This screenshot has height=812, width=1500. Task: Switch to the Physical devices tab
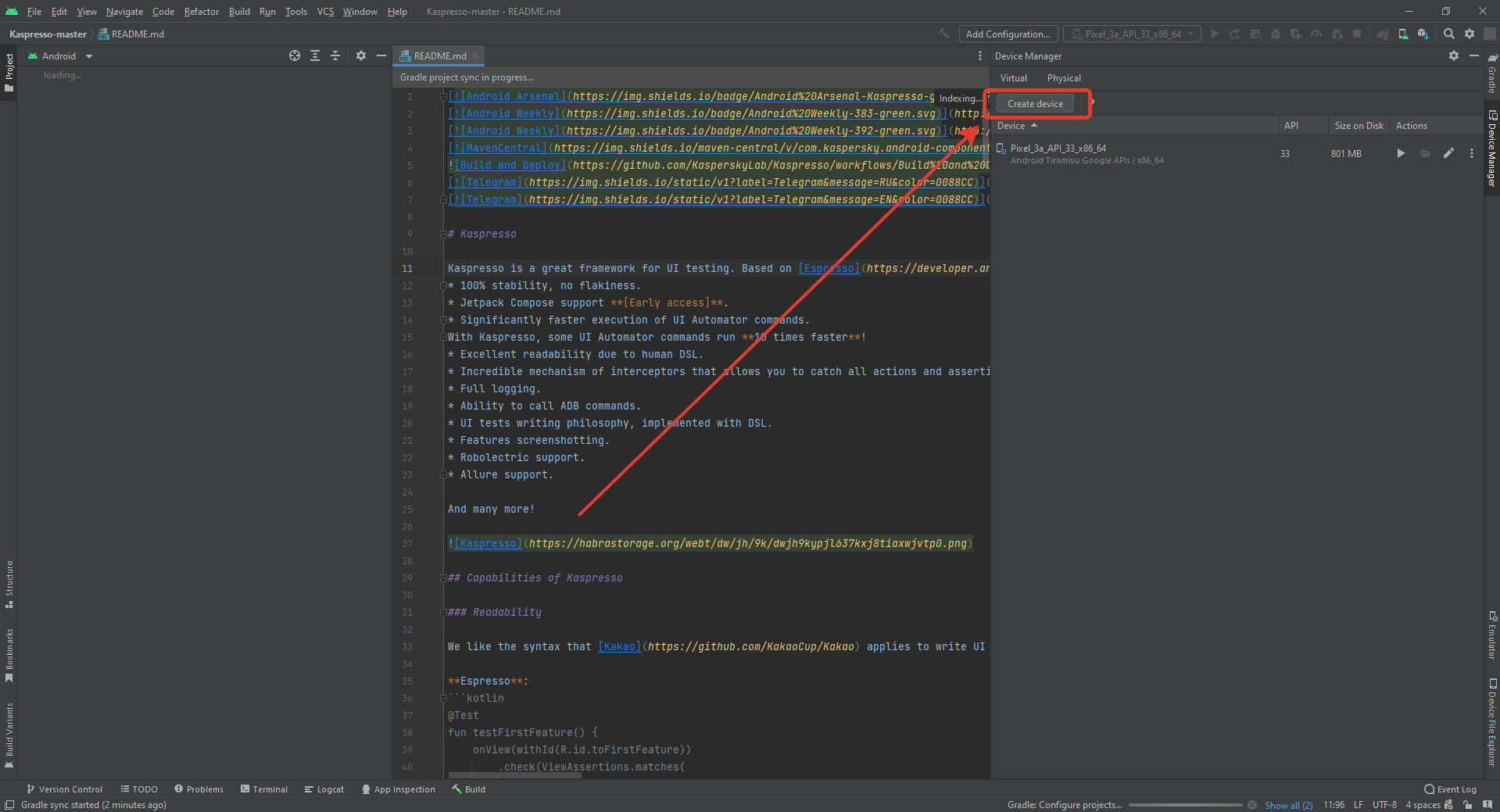1064,78
